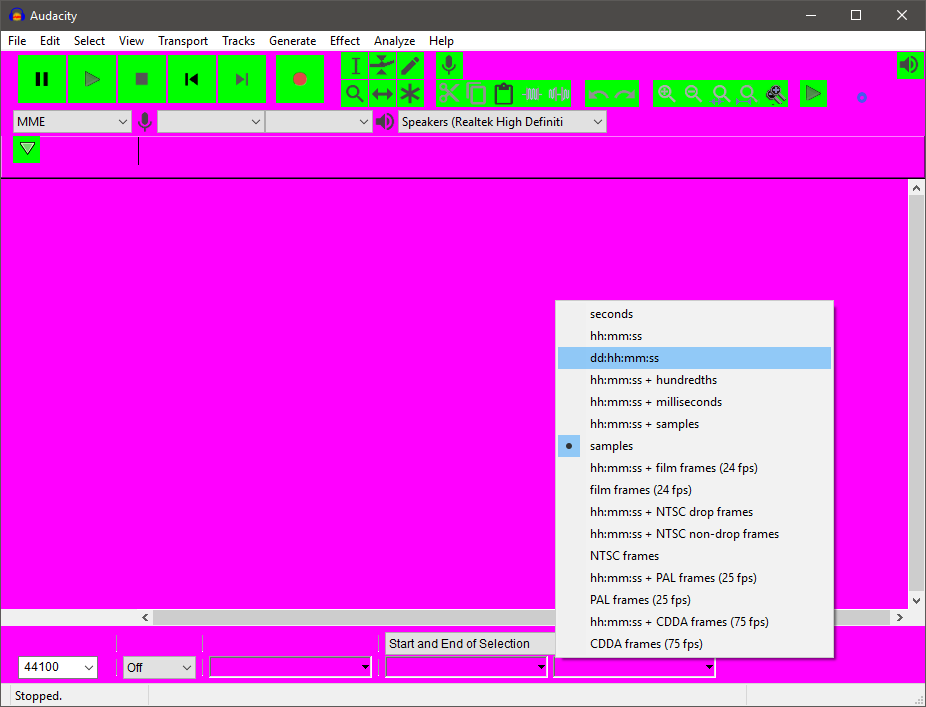Open the Effect menu
Screen dimensions: 926x707
(x=345, y=41)
